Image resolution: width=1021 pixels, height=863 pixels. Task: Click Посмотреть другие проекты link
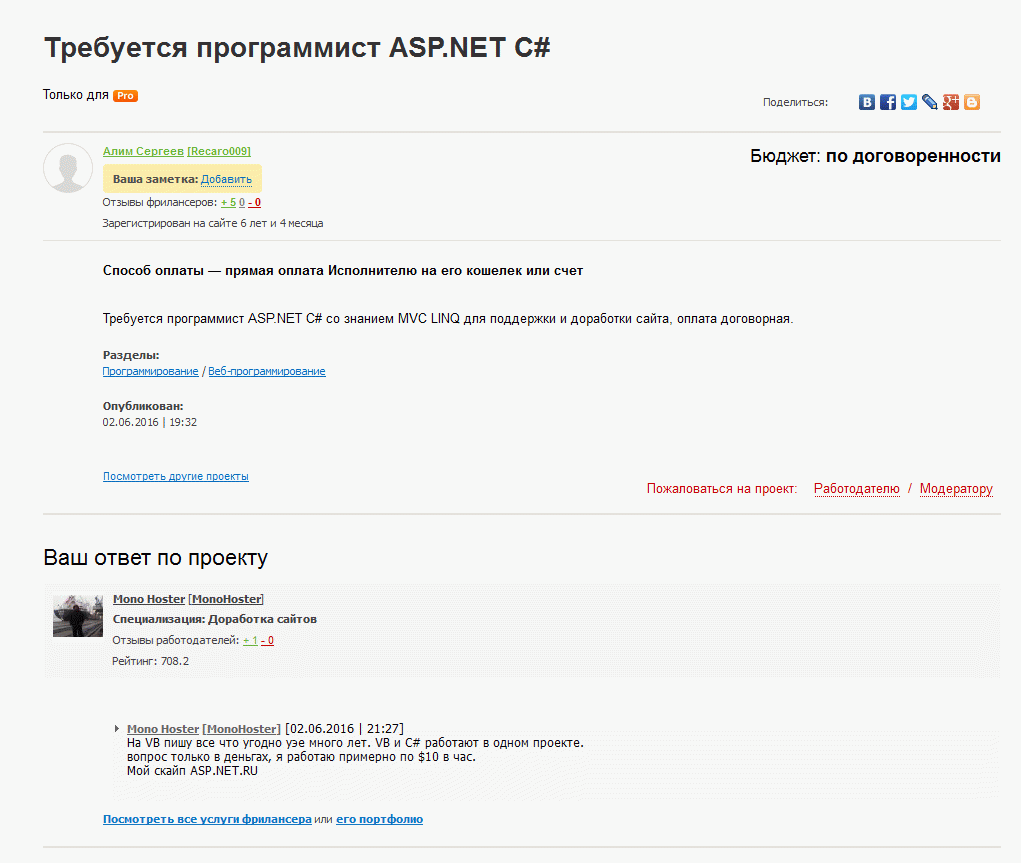click(176, 476)
